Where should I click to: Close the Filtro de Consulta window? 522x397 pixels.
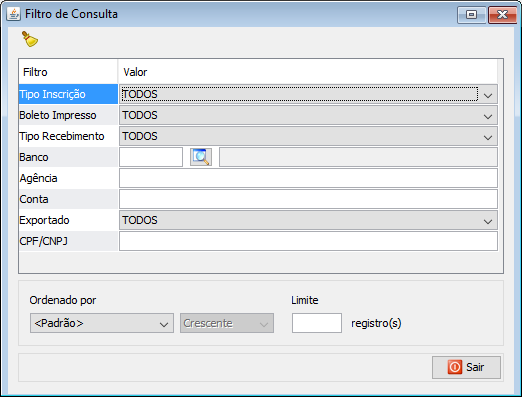(x=502, y=15)
